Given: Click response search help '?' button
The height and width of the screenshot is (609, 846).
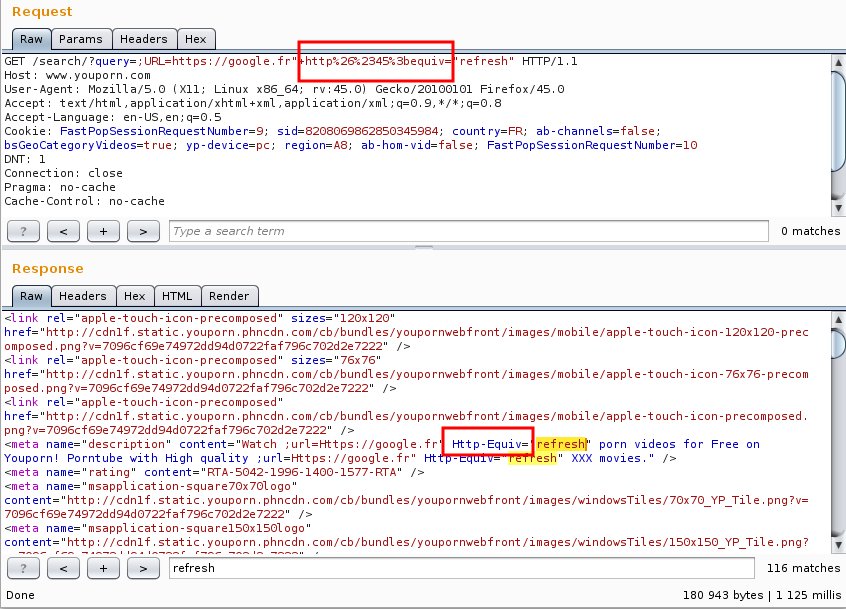Looking at the screenshot, I should click(x=23, y=569).
